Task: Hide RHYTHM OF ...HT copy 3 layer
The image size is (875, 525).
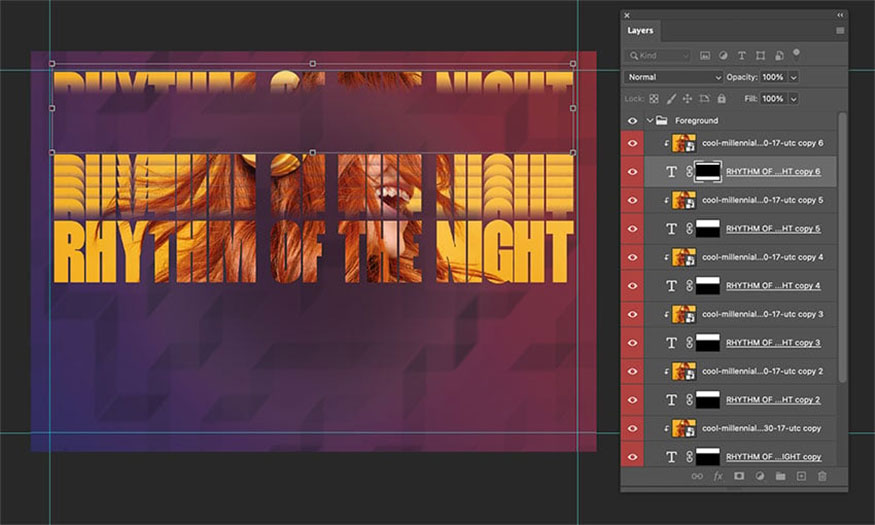Action: [632, 343]
